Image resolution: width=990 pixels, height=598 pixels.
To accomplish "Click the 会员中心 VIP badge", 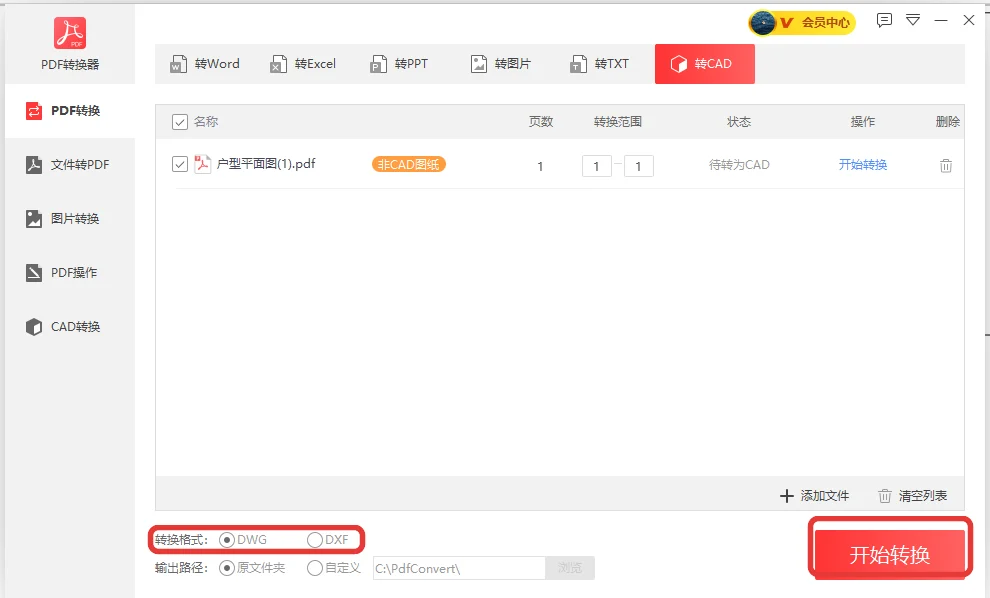I will click(802, 23).
